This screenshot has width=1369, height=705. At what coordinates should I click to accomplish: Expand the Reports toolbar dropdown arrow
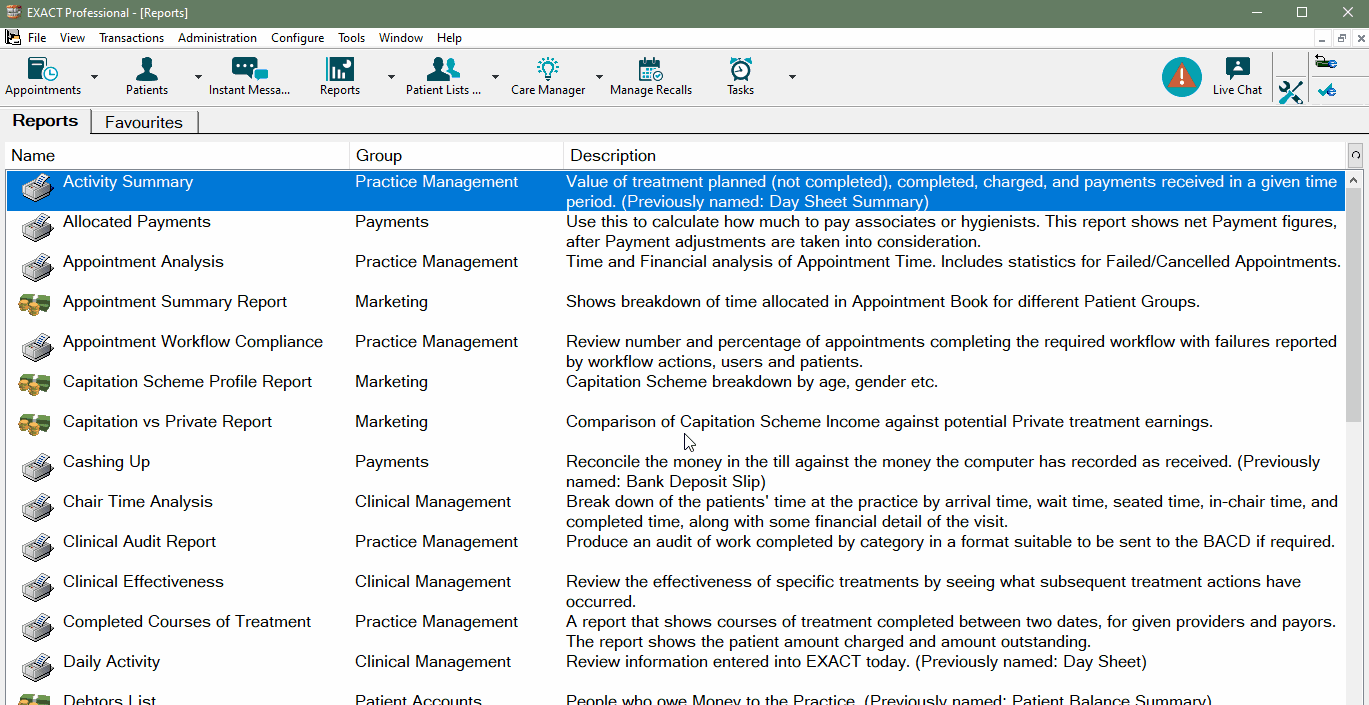coord(391,77)
